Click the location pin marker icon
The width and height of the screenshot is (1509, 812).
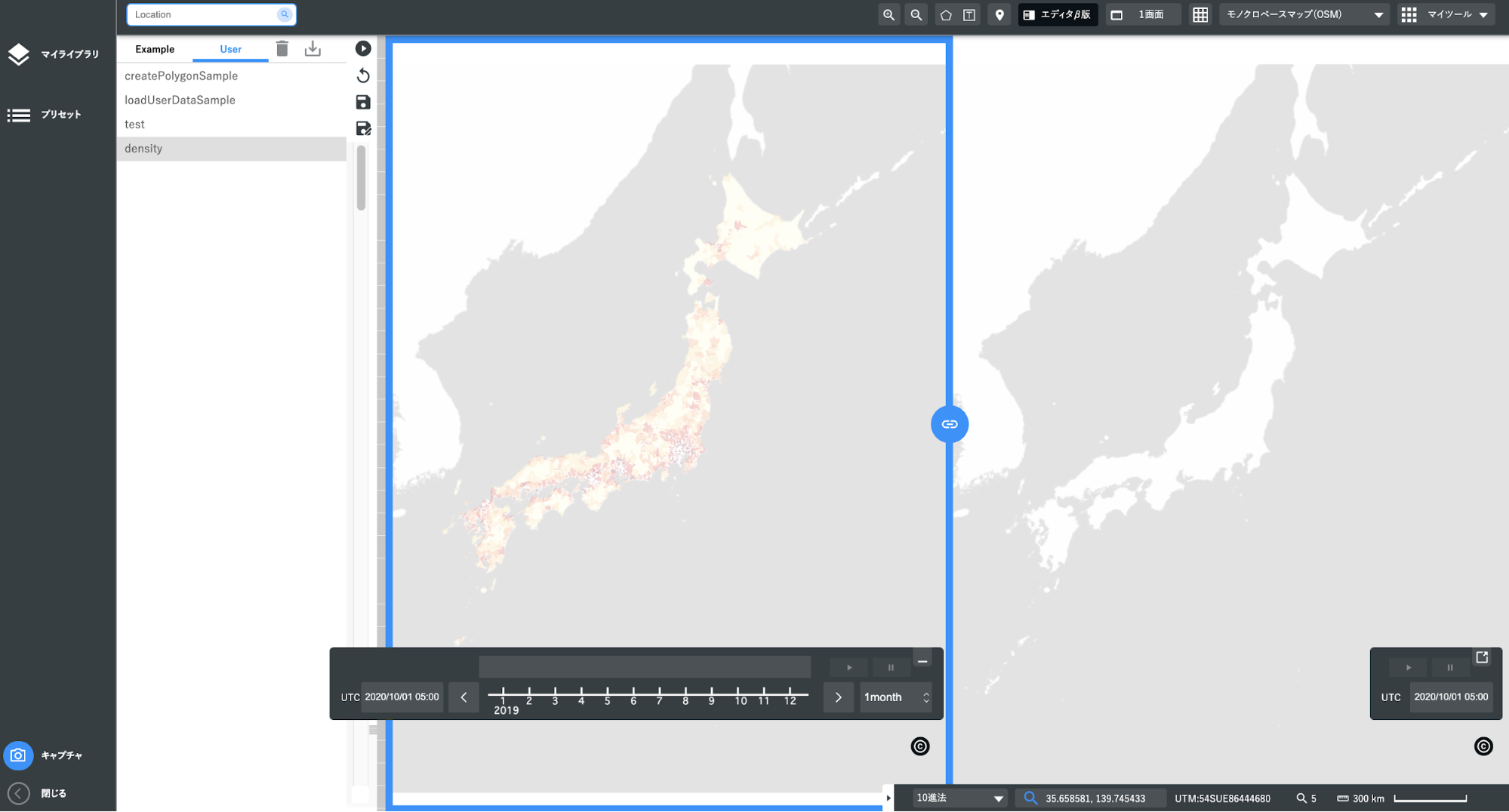pos(999,15)
